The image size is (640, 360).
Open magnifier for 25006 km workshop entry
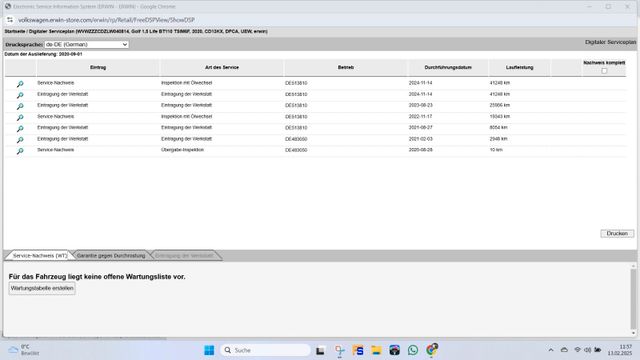pos(20,106)
